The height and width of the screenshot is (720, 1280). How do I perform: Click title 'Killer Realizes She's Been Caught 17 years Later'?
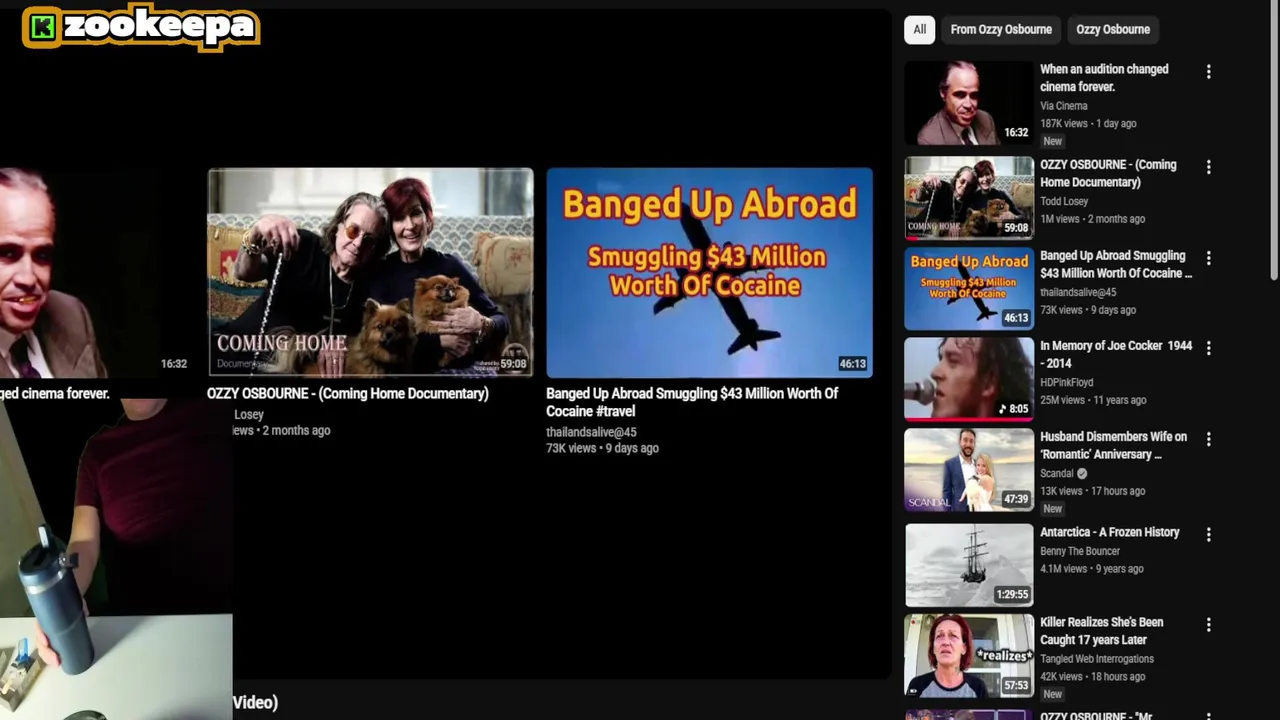pyautogui.click(x=1101, y=631)
